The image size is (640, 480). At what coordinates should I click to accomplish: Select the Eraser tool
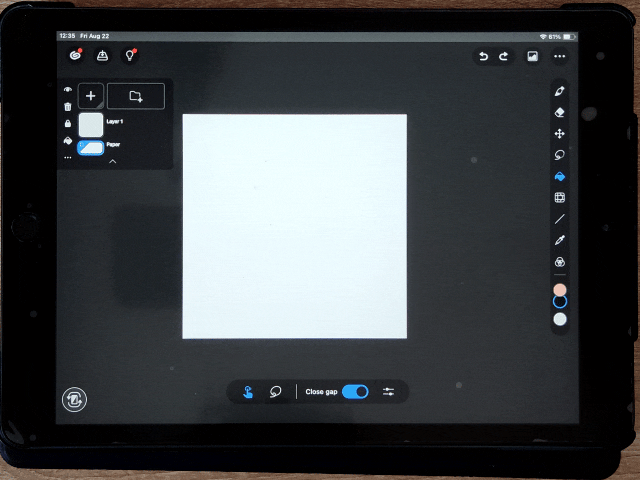[x=560, y=112]
